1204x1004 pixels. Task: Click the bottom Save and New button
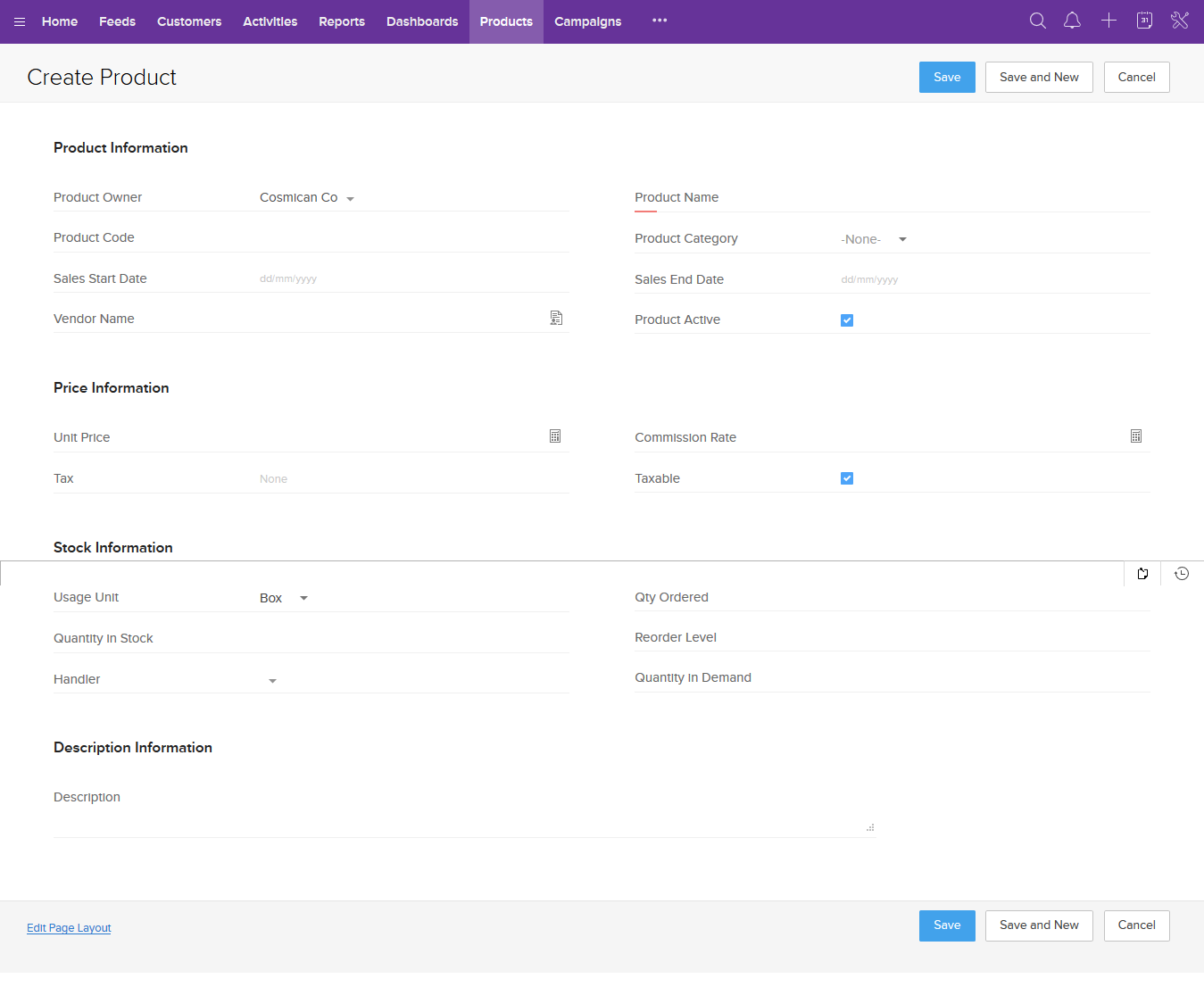pyautogui.click(x=1039, y=925)
